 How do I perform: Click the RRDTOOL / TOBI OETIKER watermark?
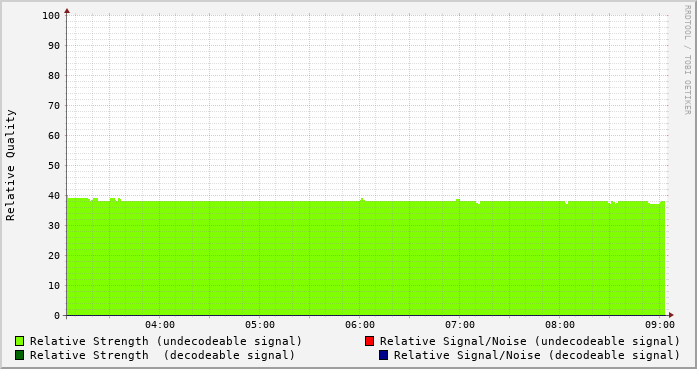pyautogui.click(x=687, y=60)
